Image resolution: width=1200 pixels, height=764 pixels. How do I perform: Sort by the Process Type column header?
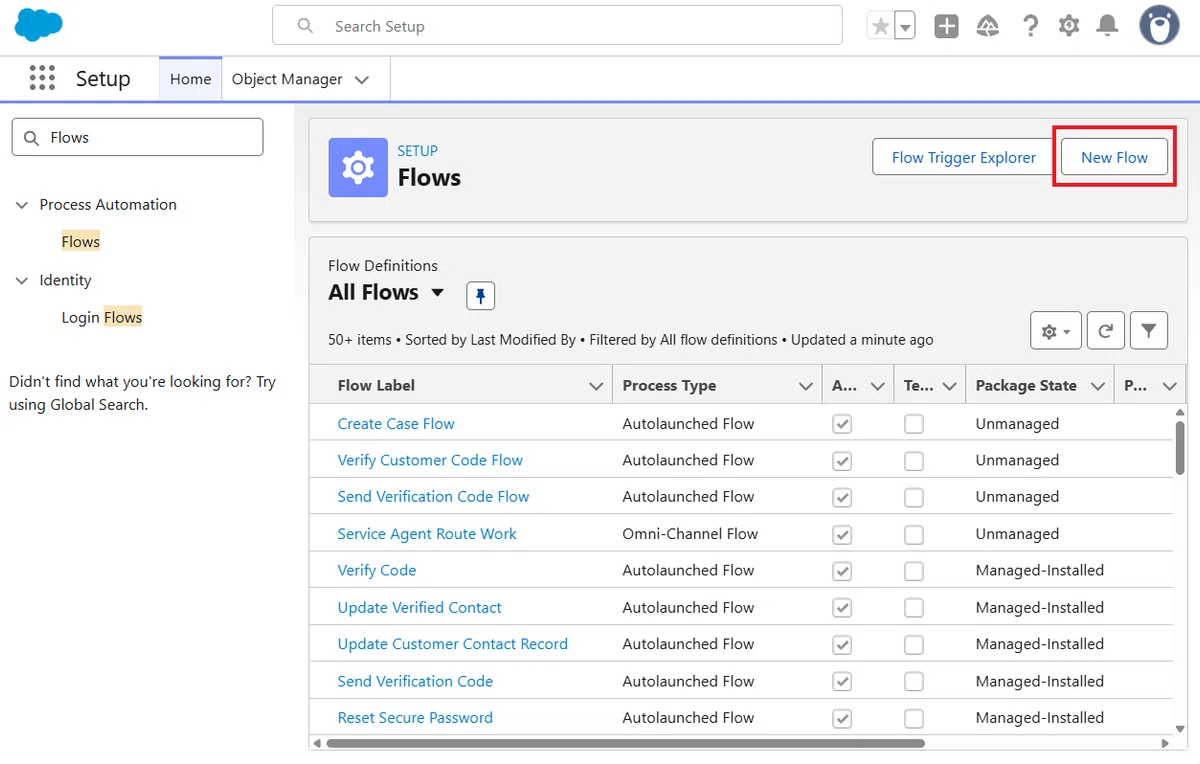coord(669,386)
